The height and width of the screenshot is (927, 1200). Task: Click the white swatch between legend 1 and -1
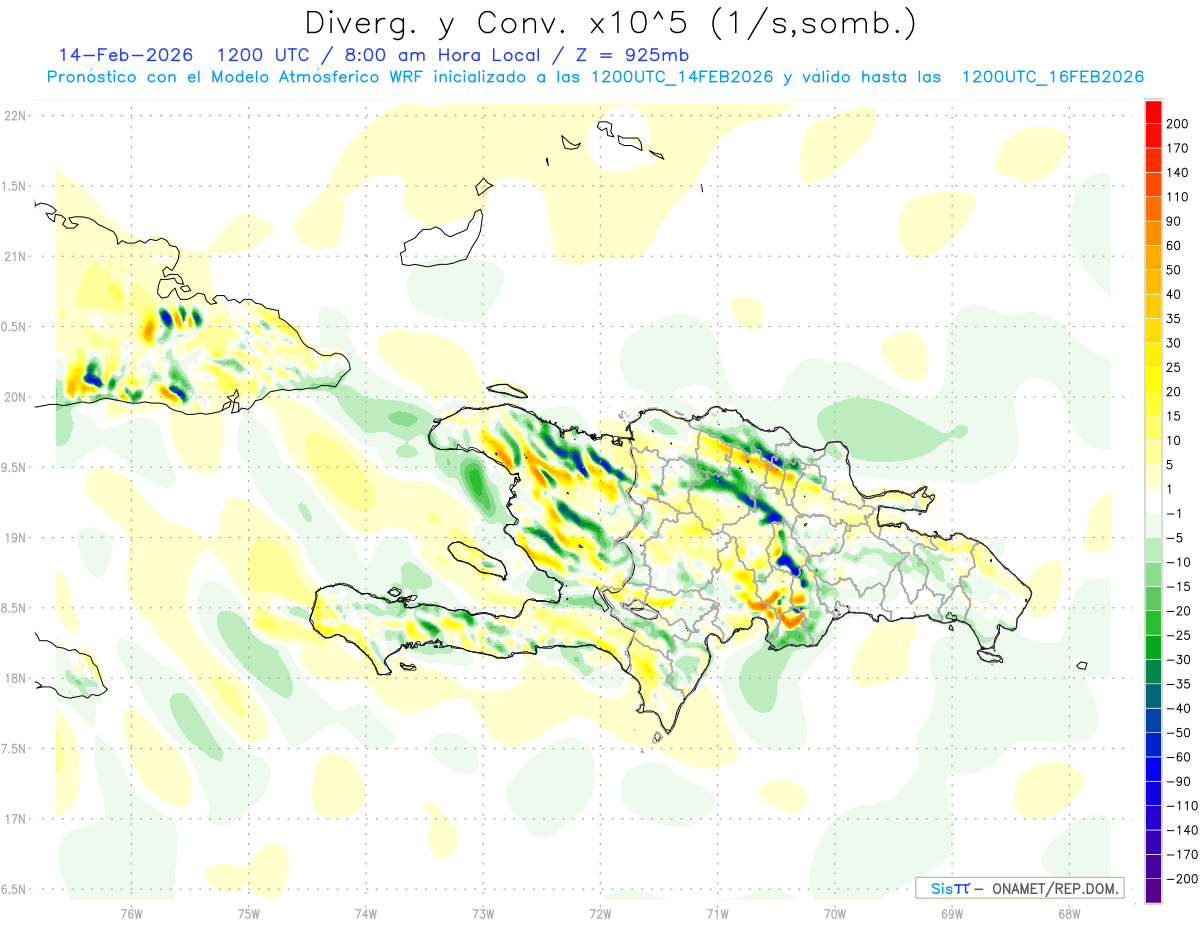point(1153,501)
